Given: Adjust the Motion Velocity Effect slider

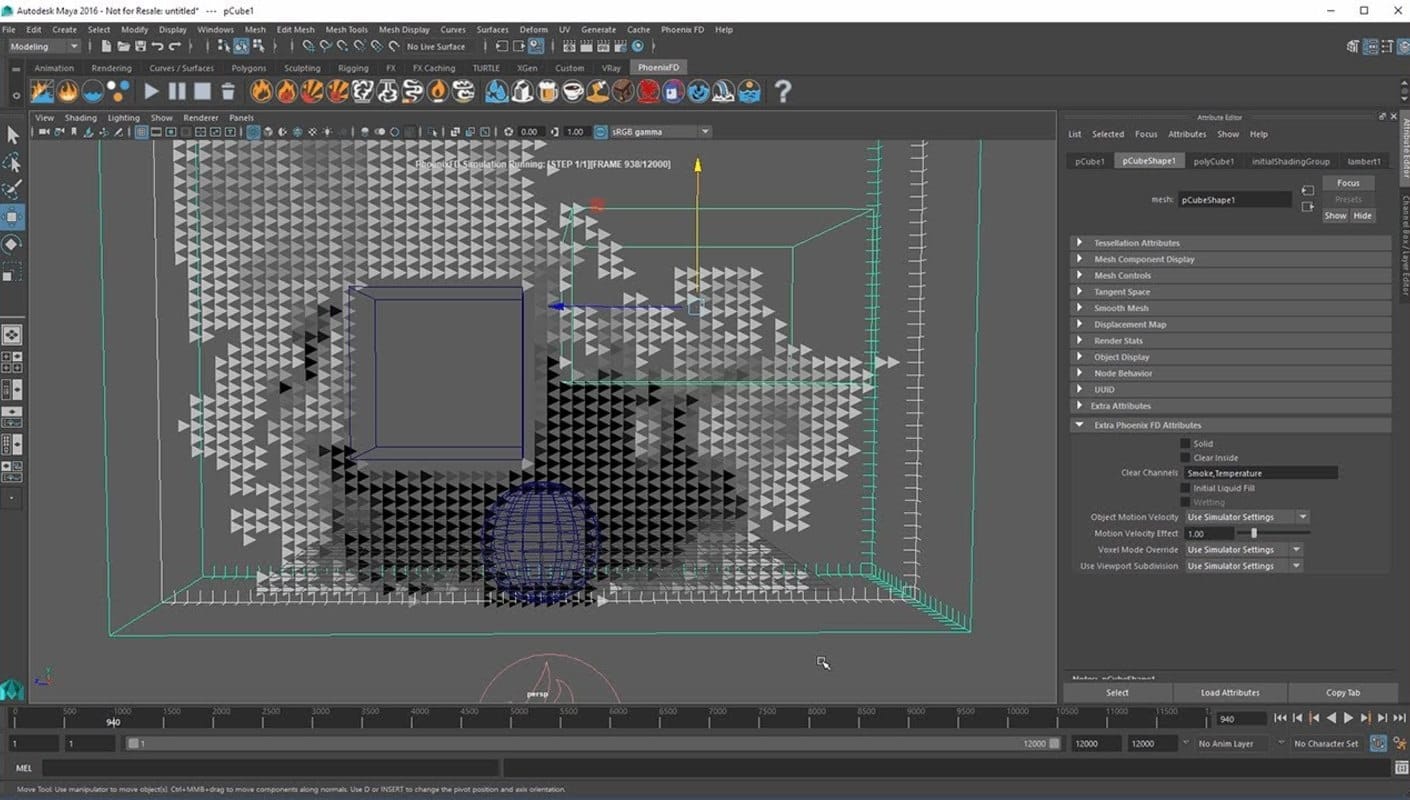Looking at the screenshot, I should tap(1254, 534).
